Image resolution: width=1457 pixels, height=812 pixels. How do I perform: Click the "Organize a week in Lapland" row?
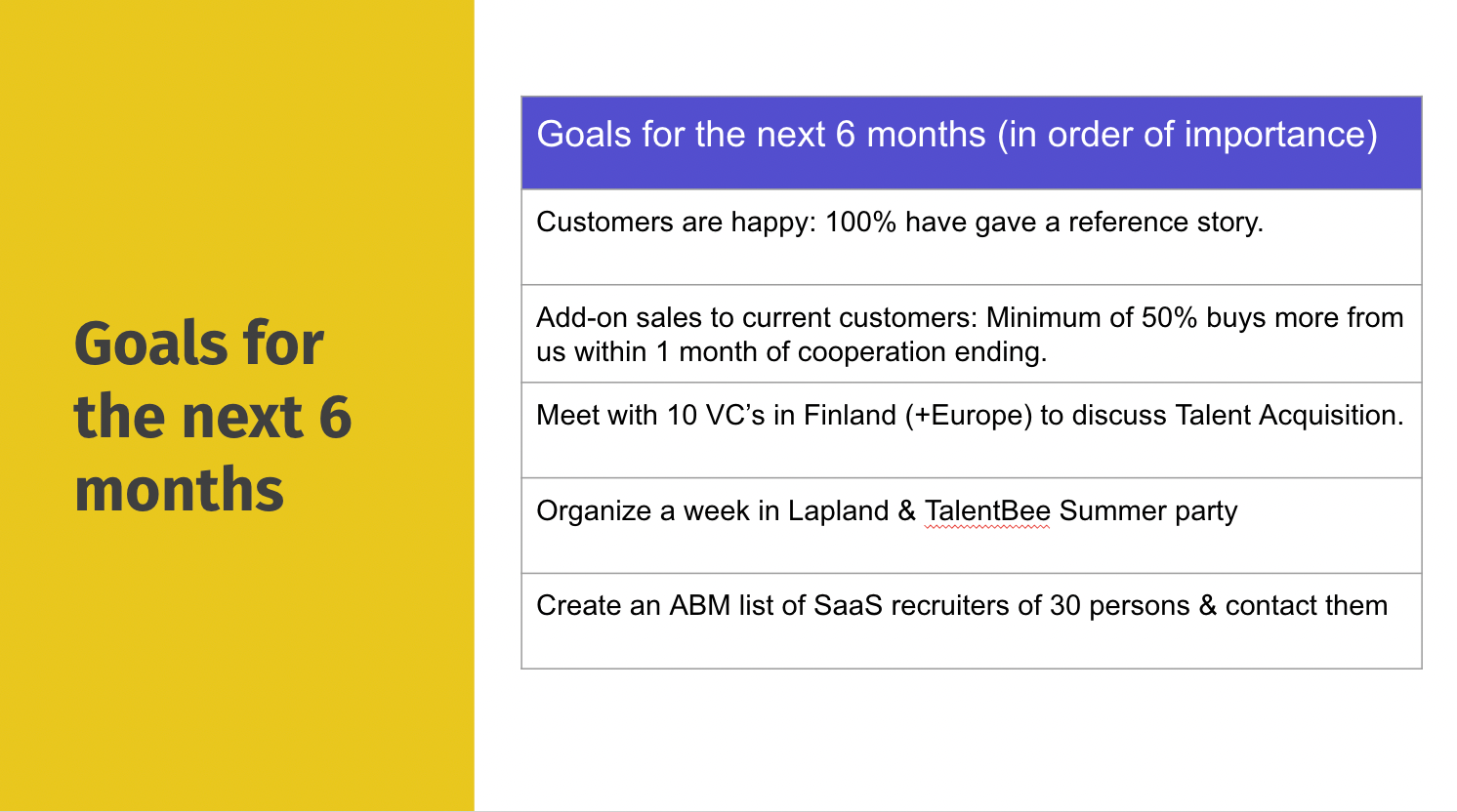pos(972,526)
